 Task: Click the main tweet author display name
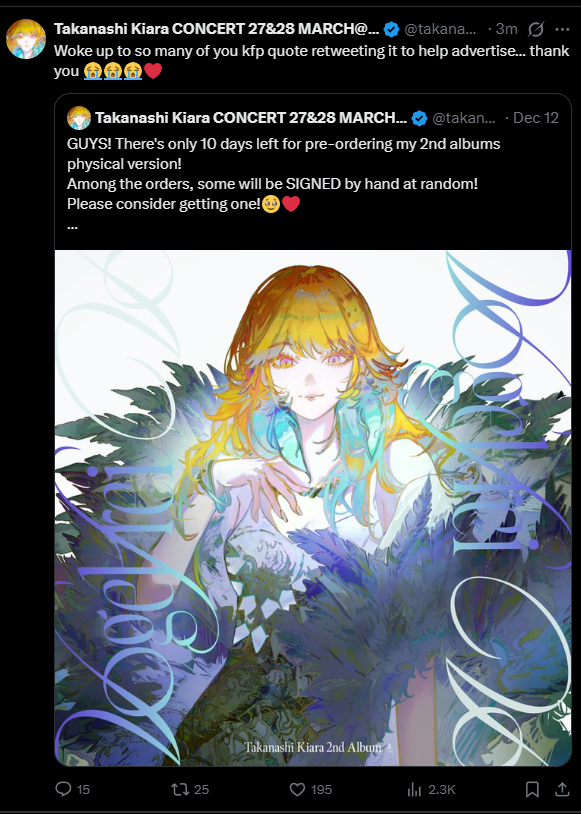[217, 29]
